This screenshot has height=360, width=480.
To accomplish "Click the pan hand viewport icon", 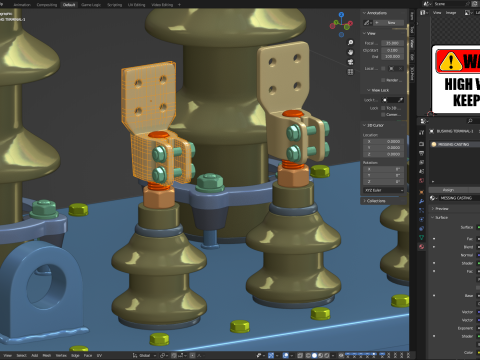I will [350, 52].
